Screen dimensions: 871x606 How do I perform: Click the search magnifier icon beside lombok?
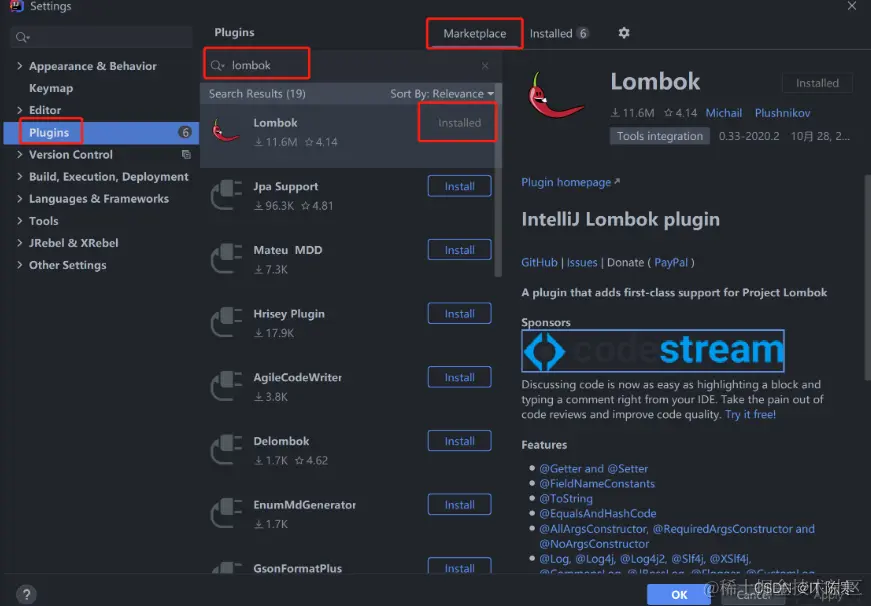[217, 66]
